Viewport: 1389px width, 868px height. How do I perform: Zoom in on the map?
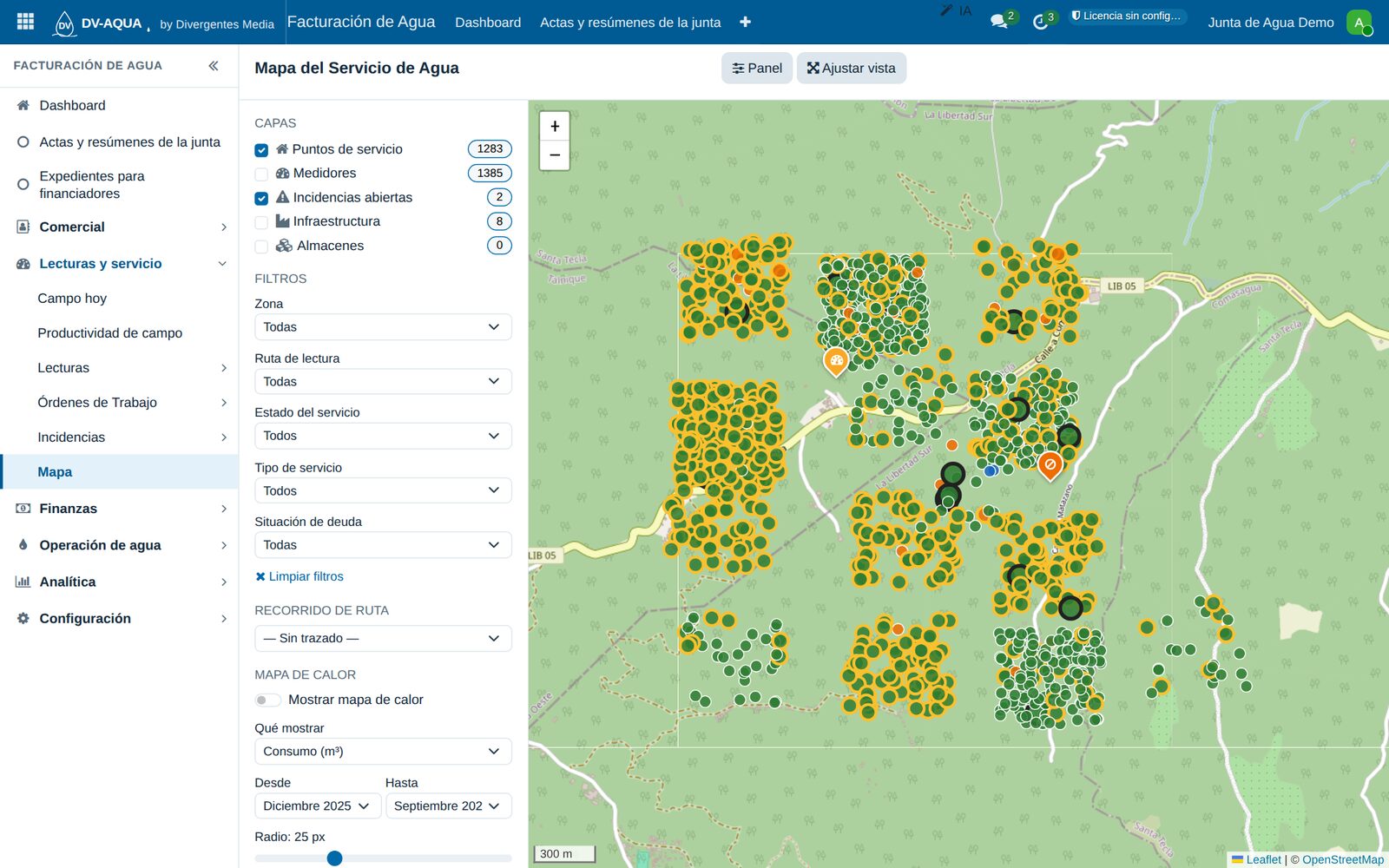click(555, 127)
